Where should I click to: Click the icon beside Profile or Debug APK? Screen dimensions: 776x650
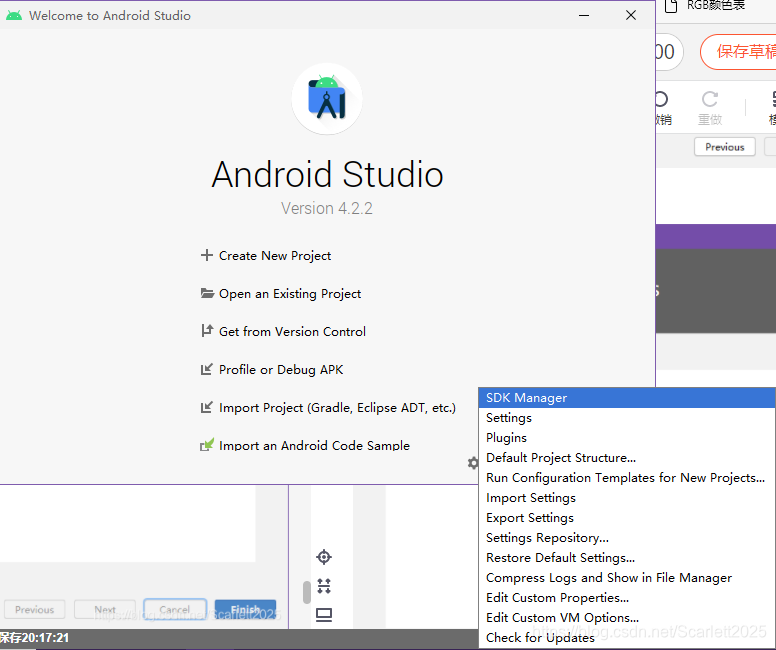point(206,369)
